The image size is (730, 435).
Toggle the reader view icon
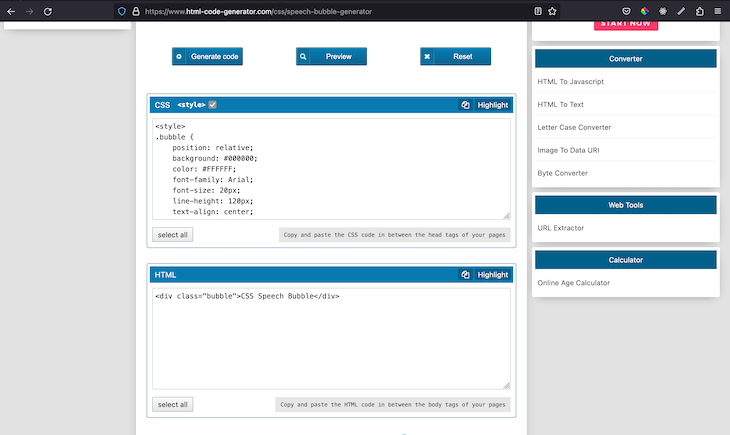click(538, 11)
